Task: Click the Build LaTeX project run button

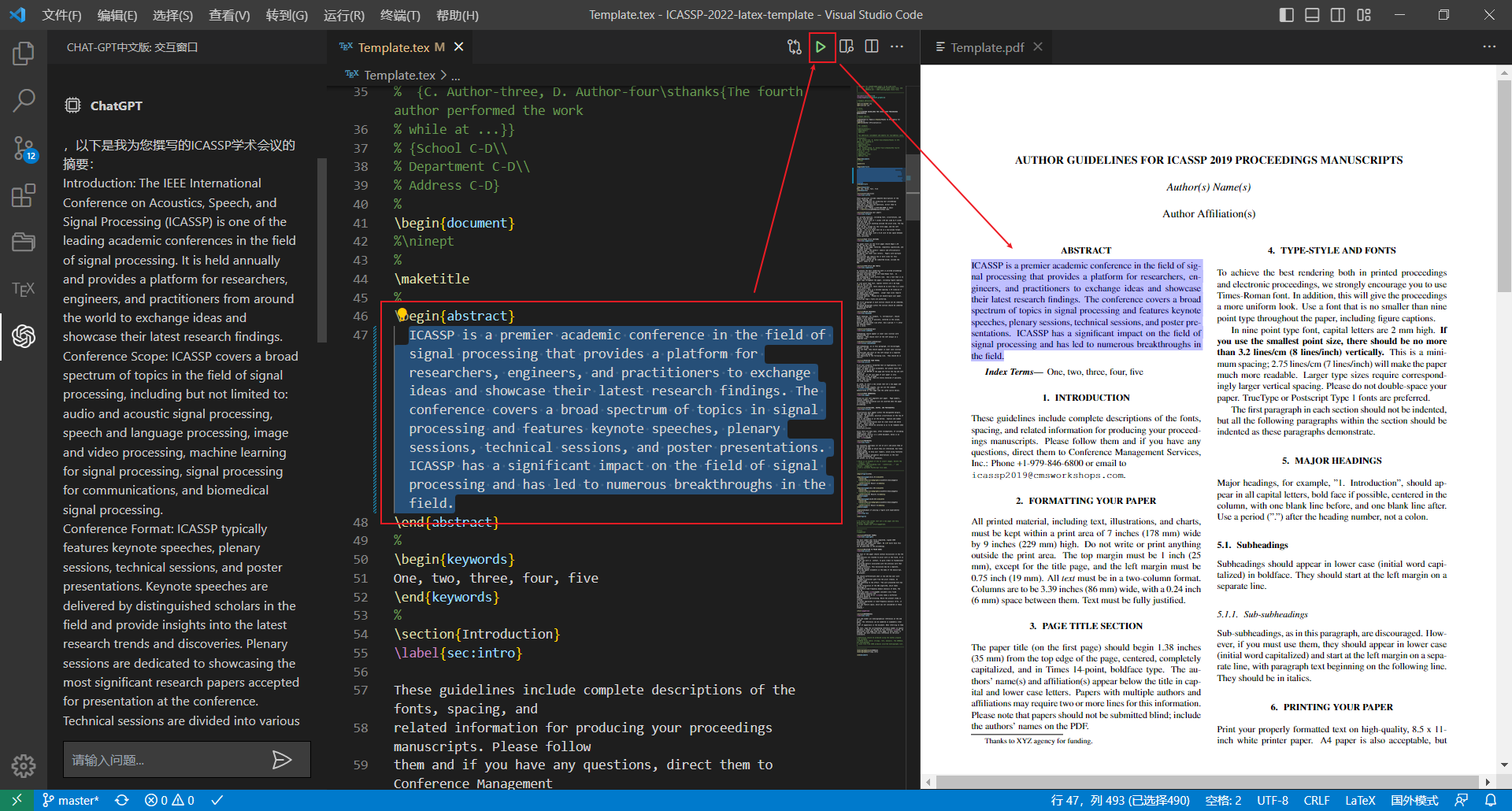Action: coord(821,47)
